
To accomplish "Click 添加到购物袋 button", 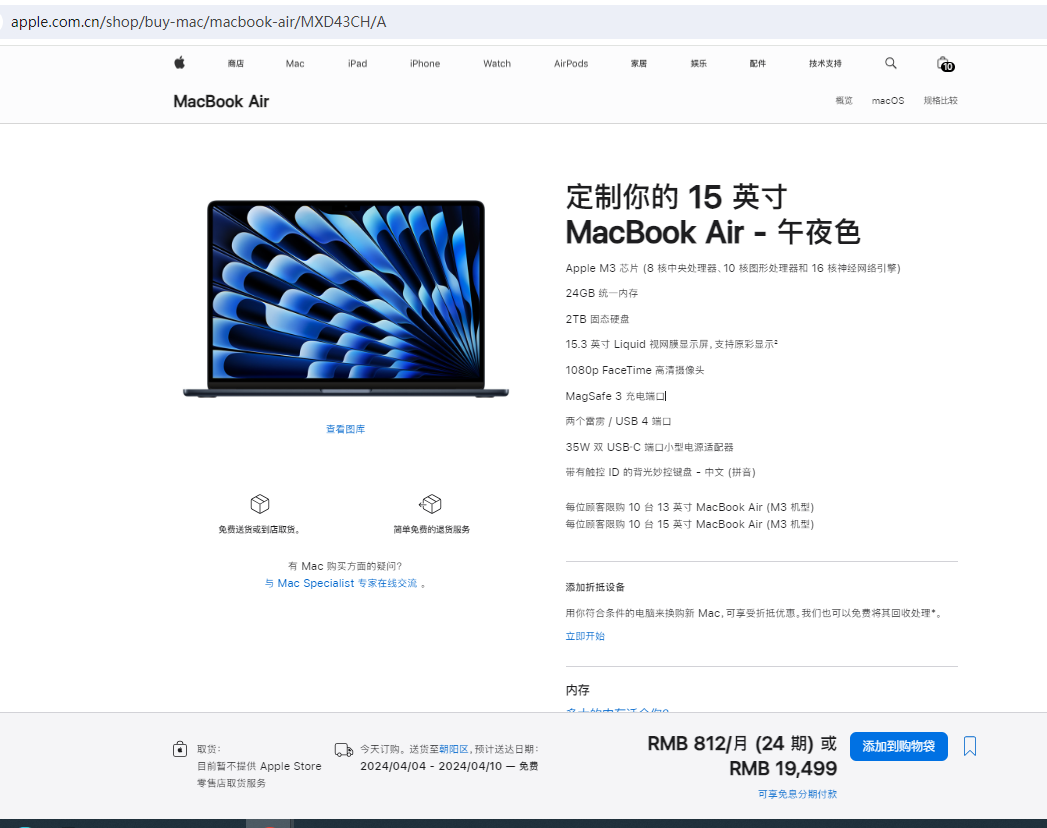I will pos(899,746).
